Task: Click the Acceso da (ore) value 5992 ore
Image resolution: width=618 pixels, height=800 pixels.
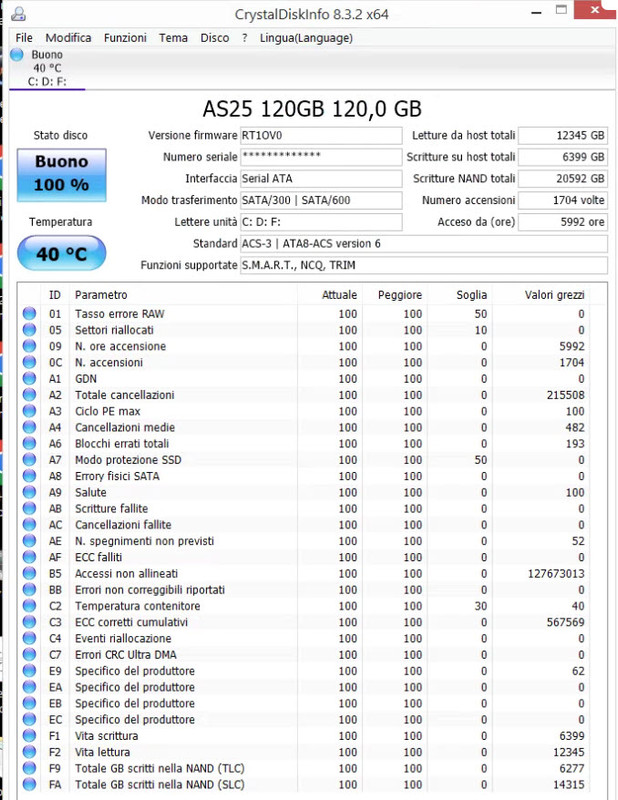Action: 563,222
